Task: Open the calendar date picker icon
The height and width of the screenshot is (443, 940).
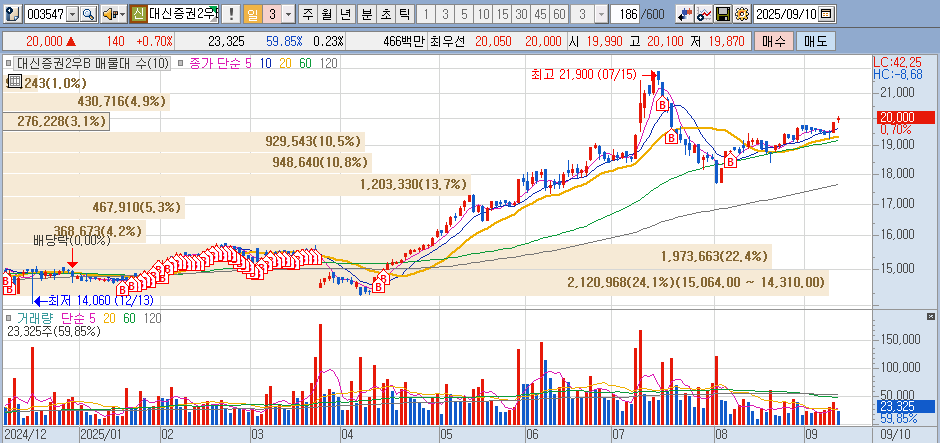Action: point(827,13)
